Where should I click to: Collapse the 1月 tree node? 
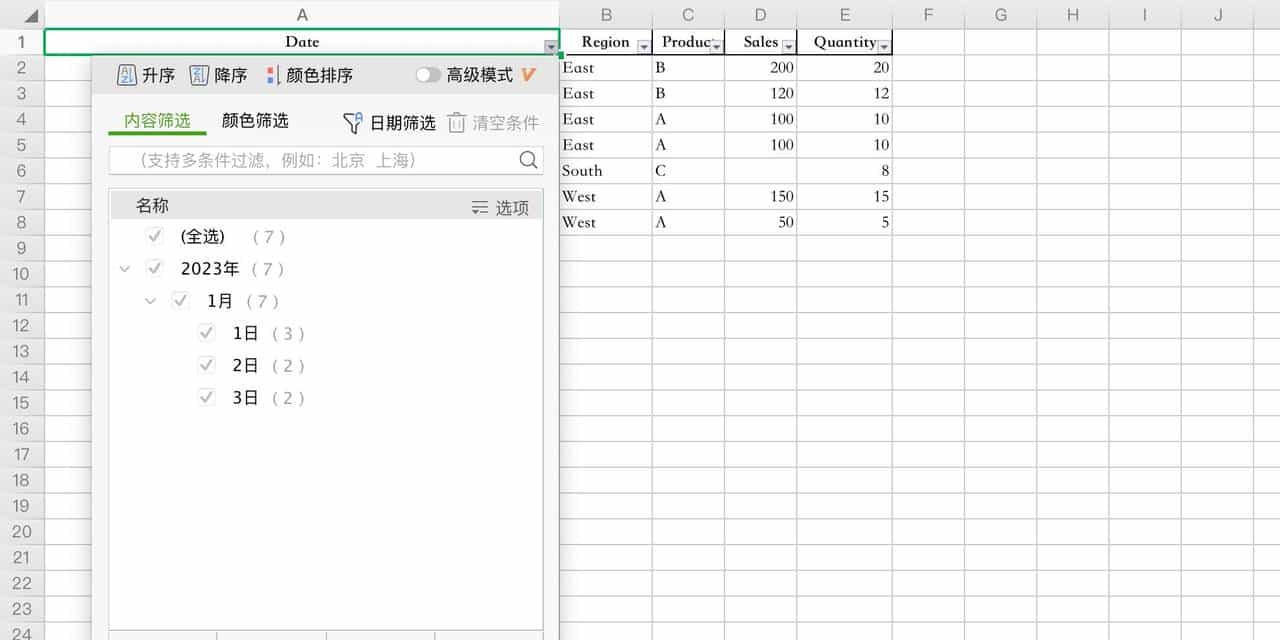(x=150, y=301)
